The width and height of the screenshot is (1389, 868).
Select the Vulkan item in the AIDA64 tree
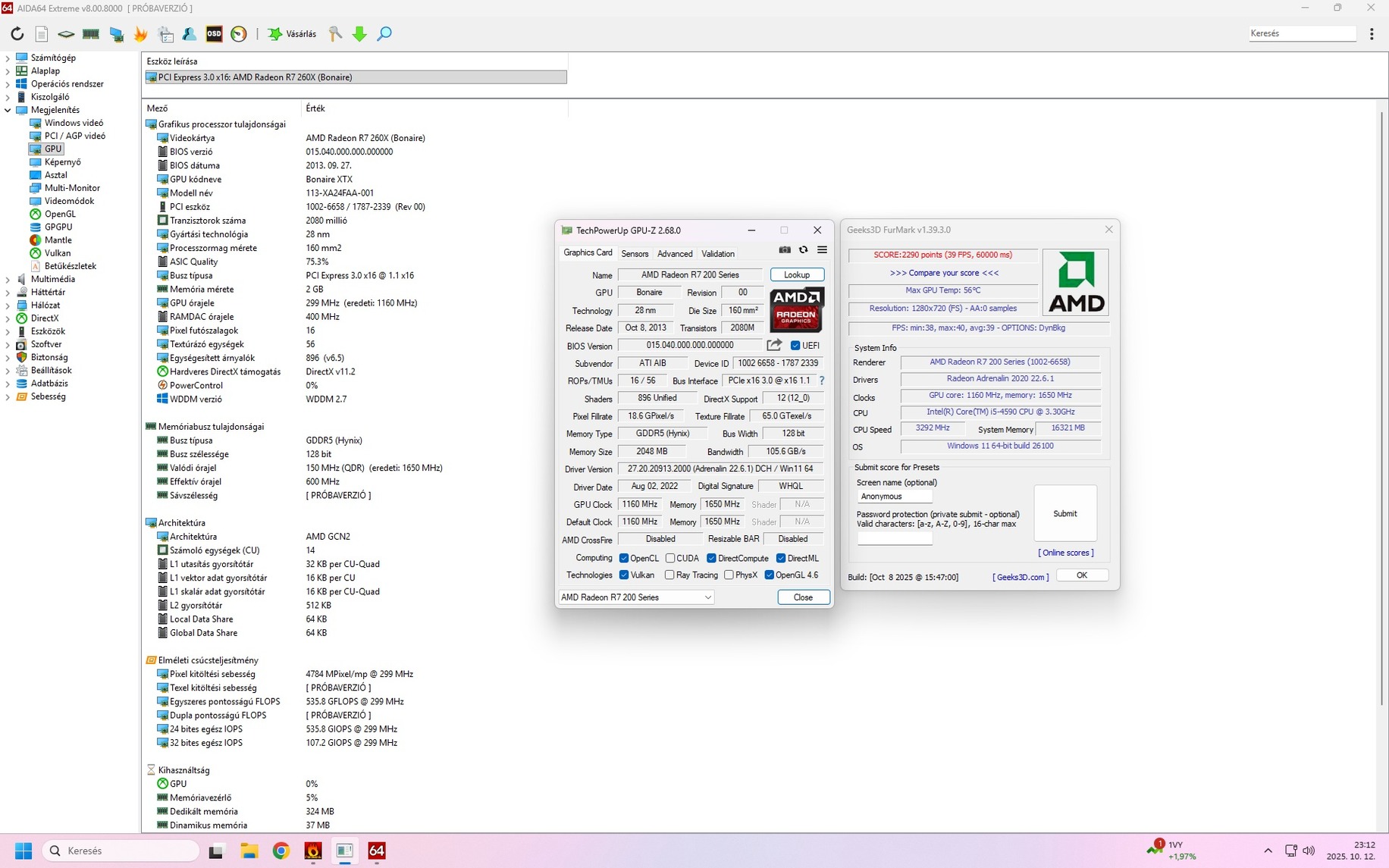[58, 253]
